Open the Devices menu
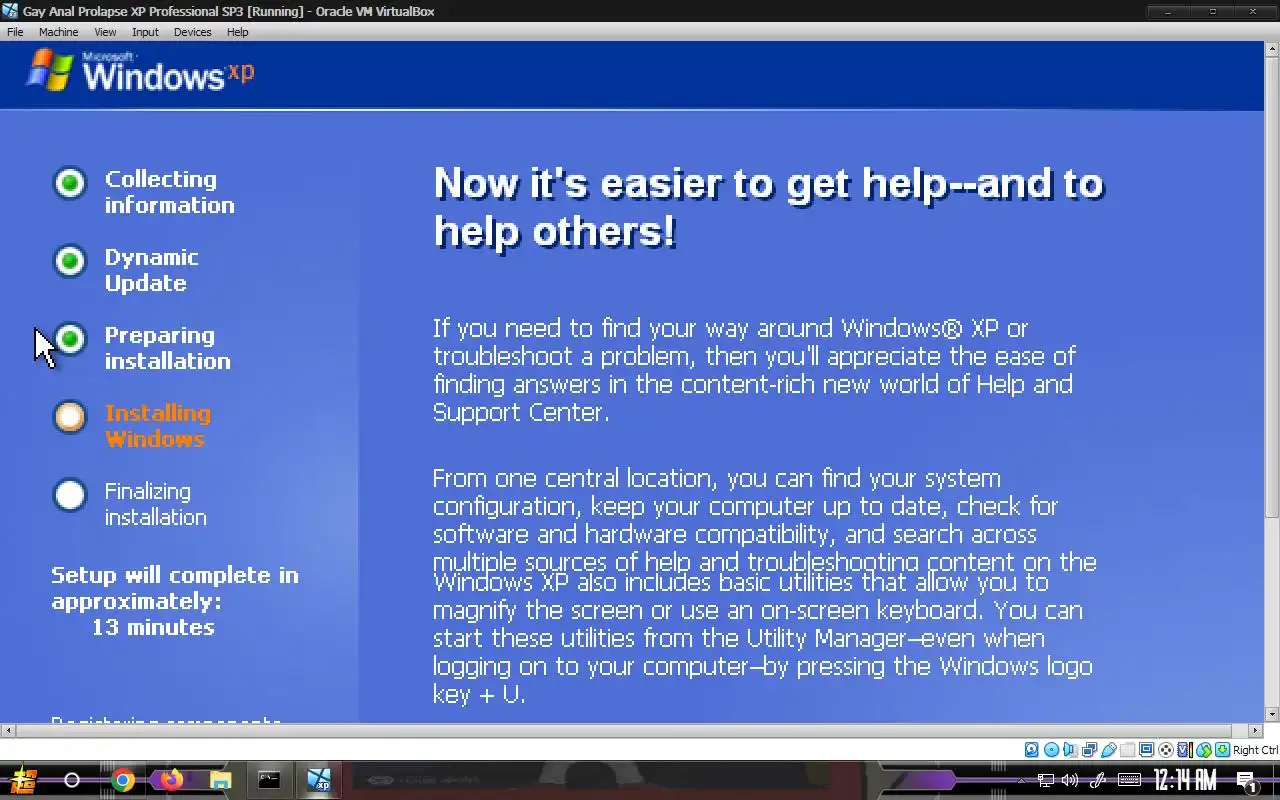This screenshot has height=800, width=1280. click(192, 32)
